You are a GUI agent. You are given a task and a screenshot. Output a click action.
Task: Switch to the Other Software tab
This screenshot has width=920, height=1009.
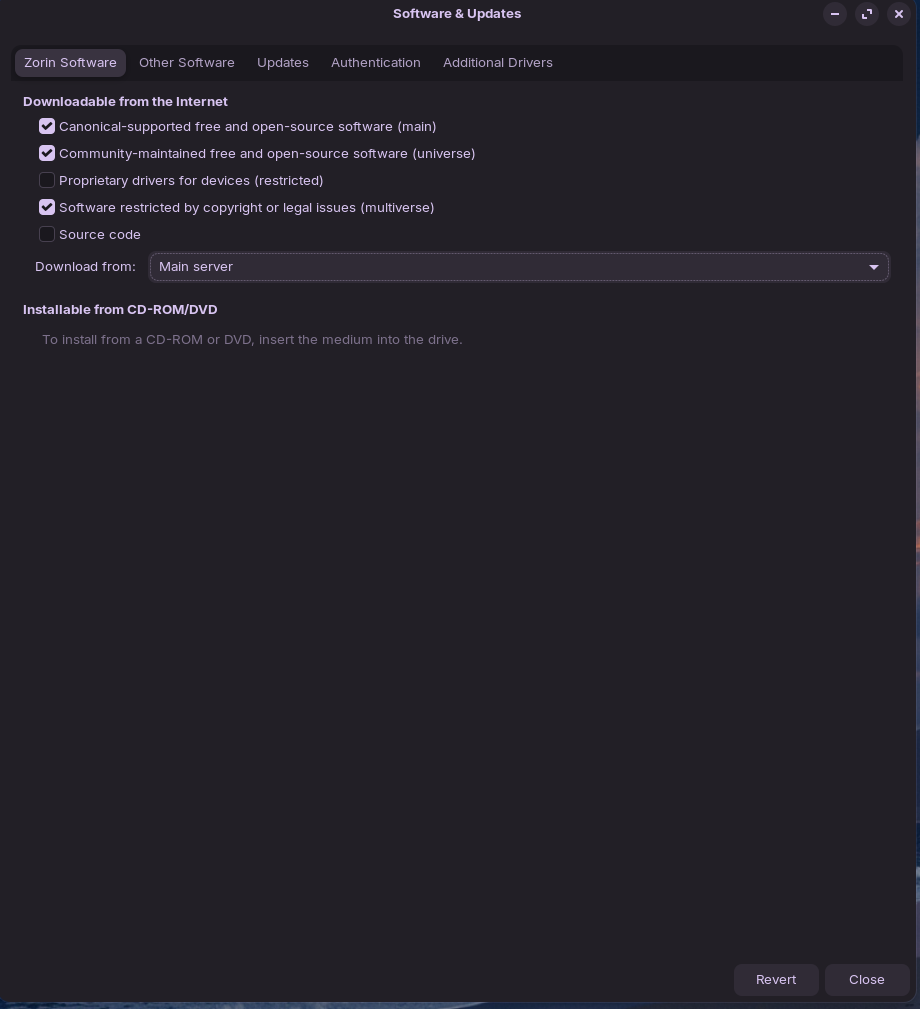(187, 63)
